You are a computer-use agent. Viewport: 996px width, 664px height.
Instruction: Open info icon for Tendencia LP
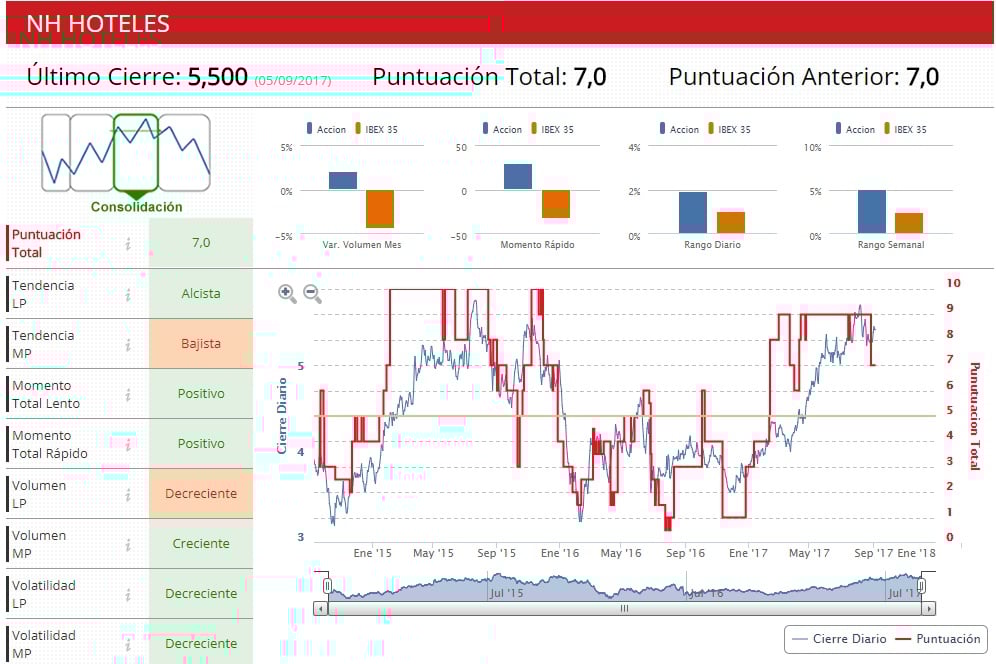[x=128, y=295]
